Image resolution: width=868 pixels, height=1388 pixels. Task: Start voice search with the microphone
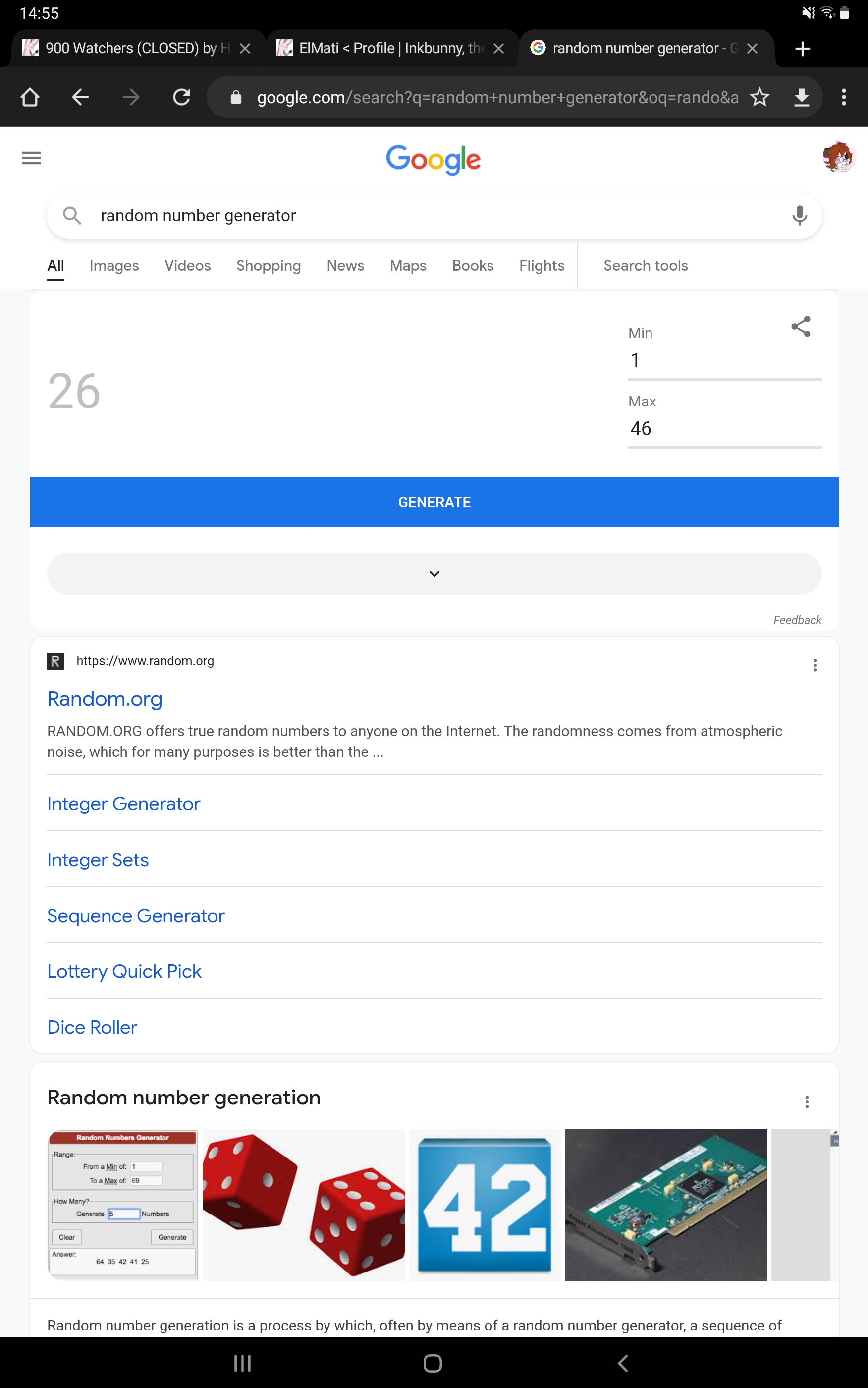(799, 215)
